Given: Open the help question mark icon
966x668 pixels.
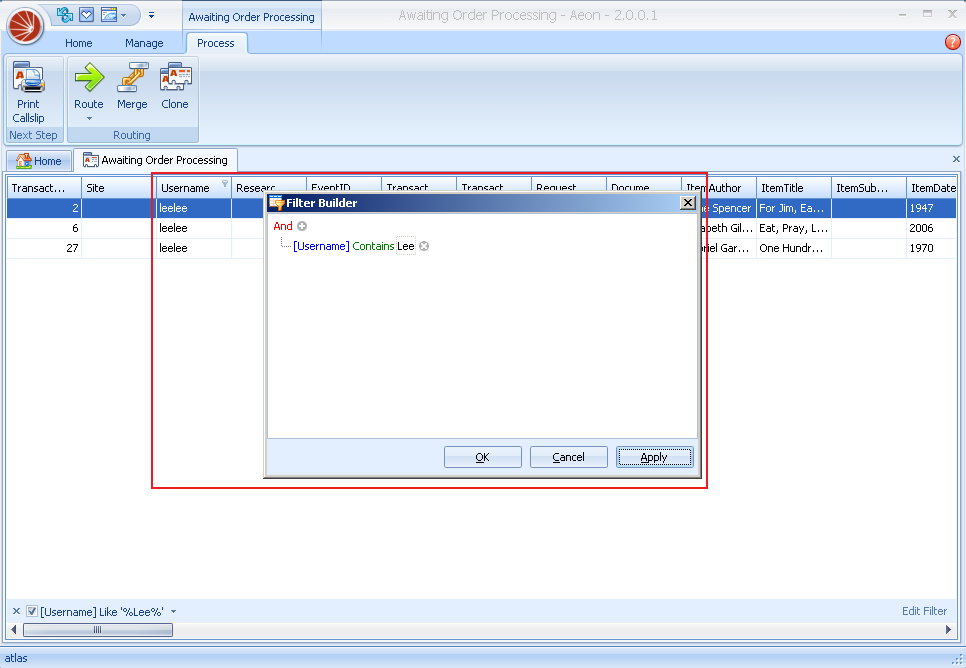Looking at the screenshot, I should 952,42.
